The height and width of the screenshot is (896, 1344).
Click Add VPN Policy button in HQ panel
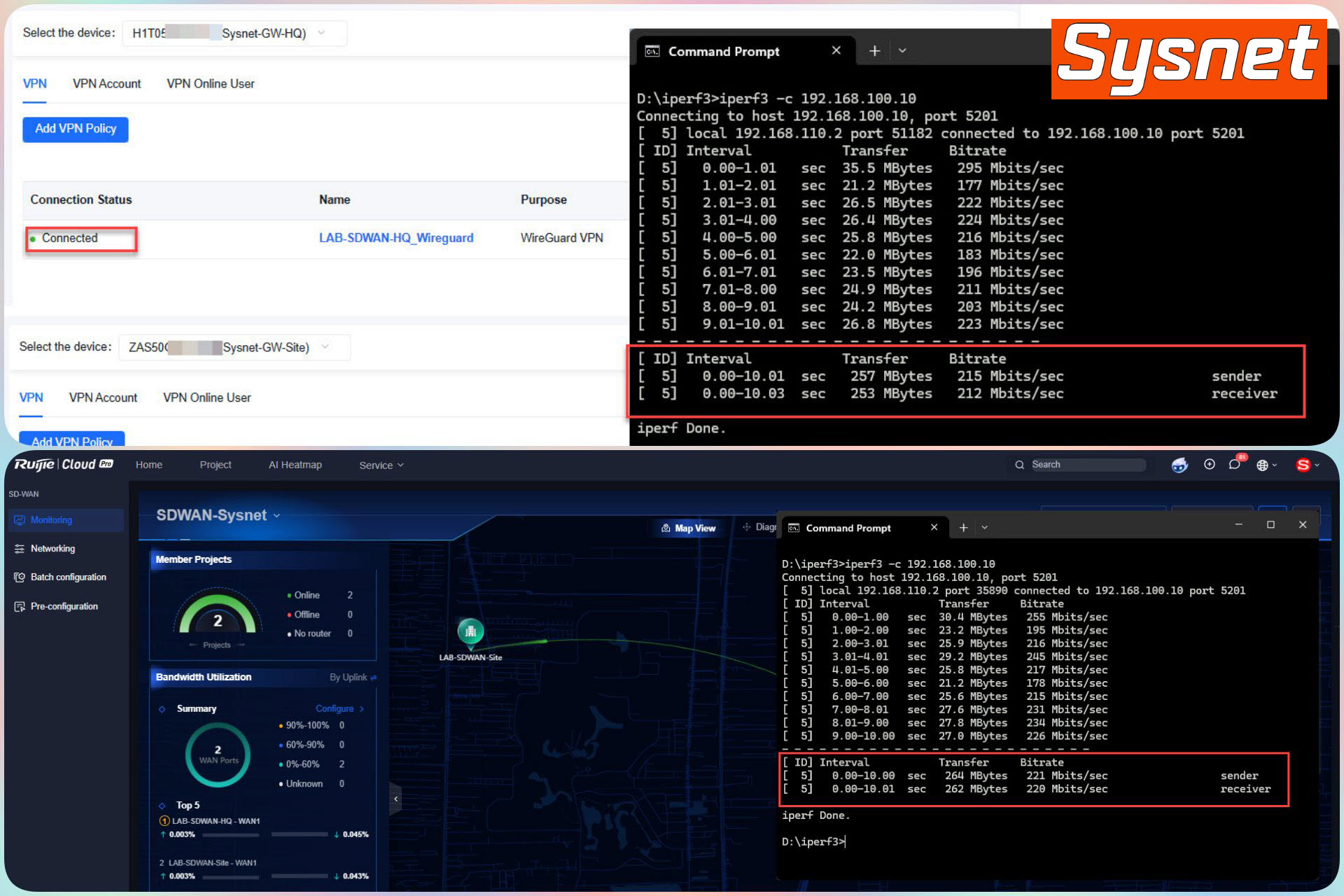pos(76,129)
